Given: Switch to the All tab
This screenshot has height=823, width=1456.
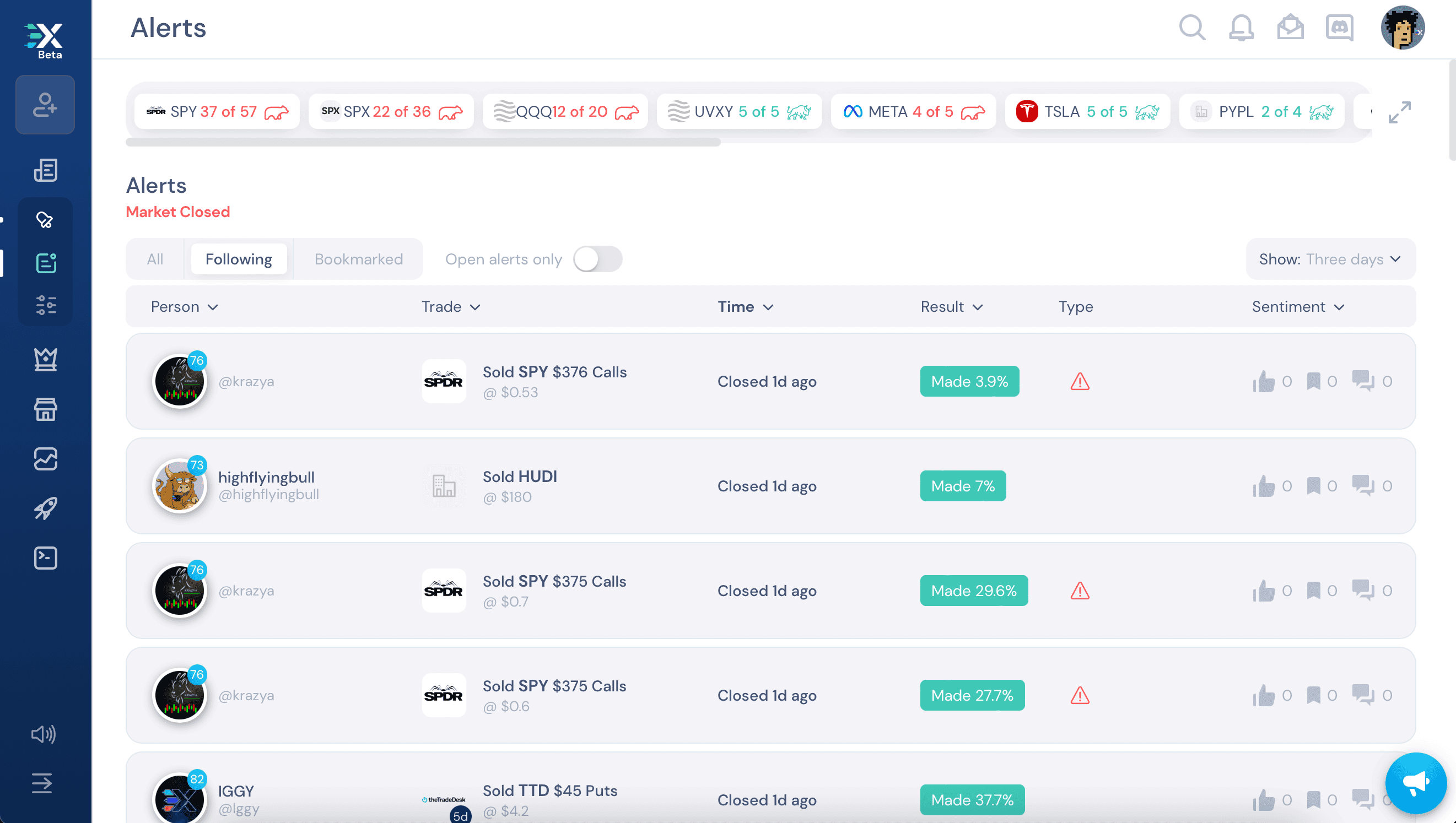Looking at the screenshot, I should 155,259.
